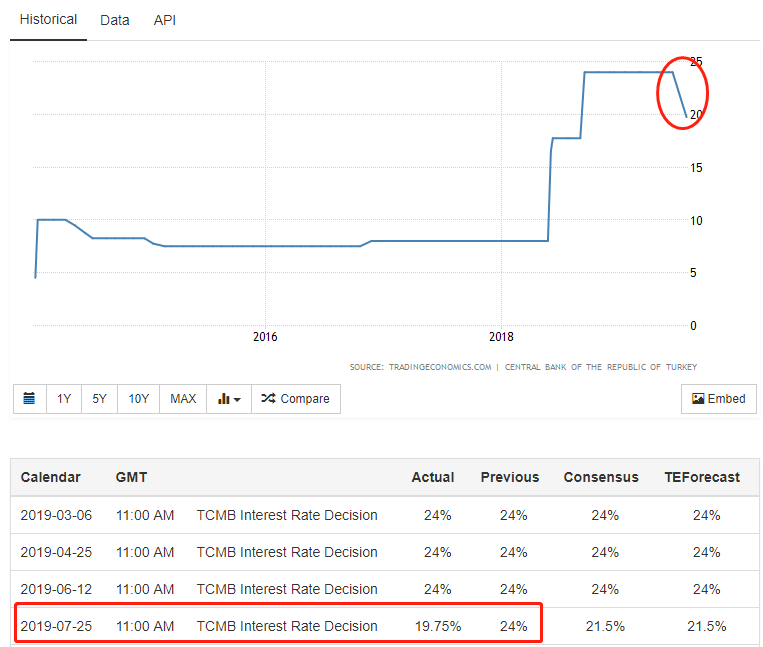
Task: Click the Consensus column header
Action: coord(600,477)
